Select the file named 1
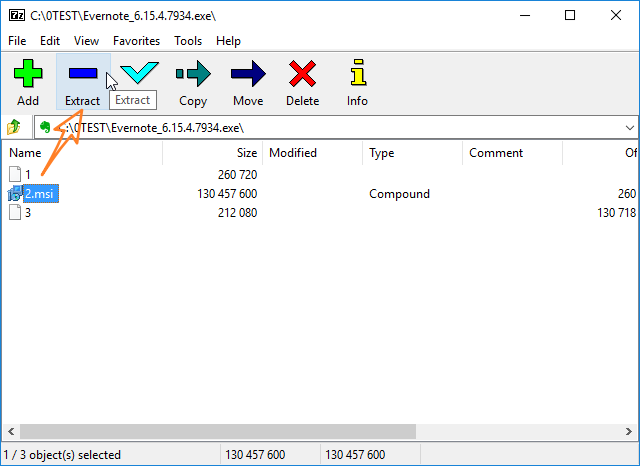This screenshot has width=640, height=466. tap(28, 175)
